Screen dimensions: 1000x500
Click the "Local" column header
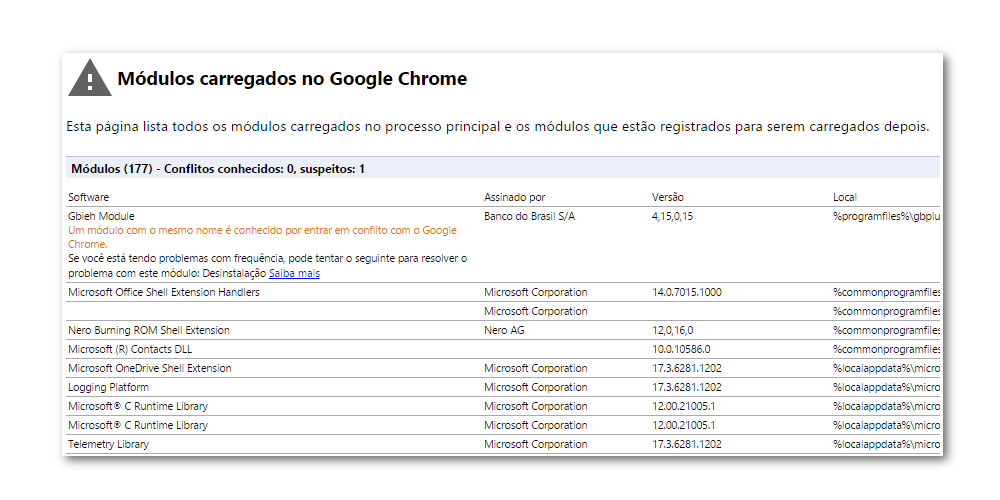click(845, 197)
